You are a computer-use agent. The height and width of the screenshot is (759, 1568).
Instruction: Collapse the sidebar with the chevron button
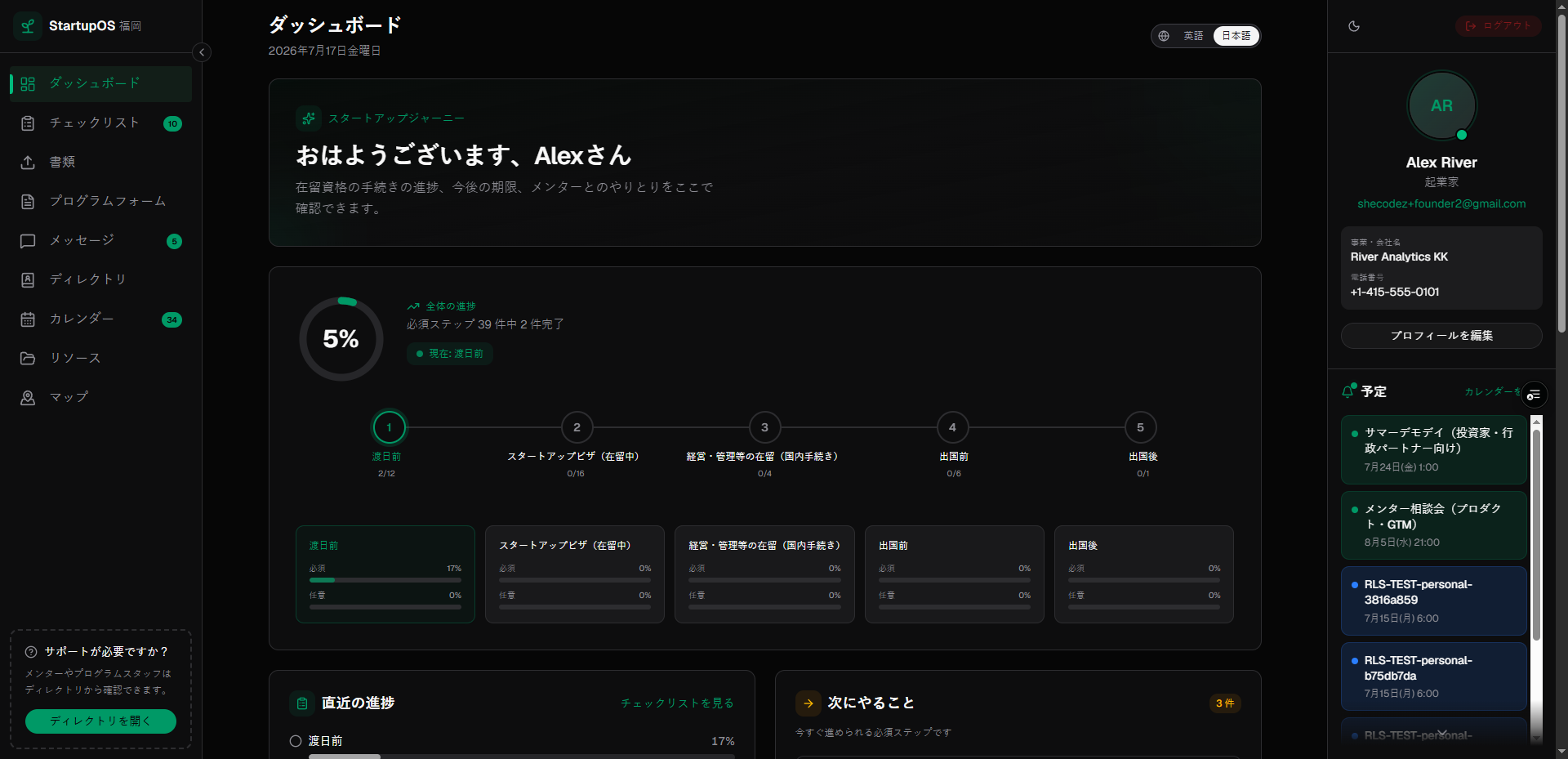click(202, 52)
